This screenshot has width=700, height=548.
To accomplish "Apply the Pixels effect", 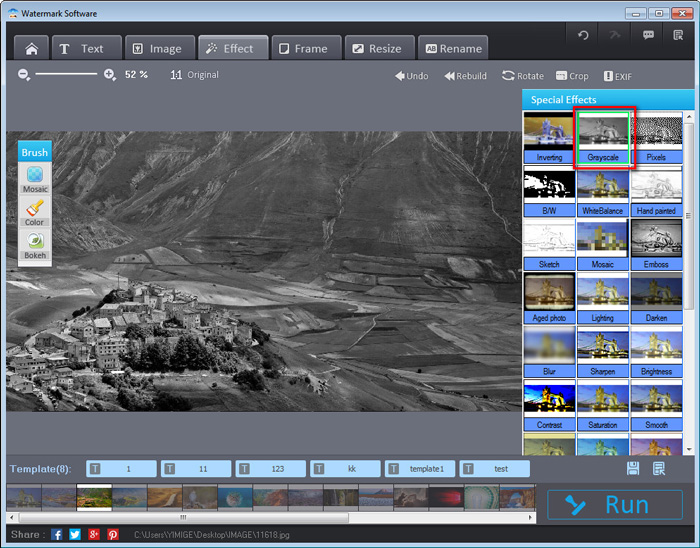I will 656,137.
